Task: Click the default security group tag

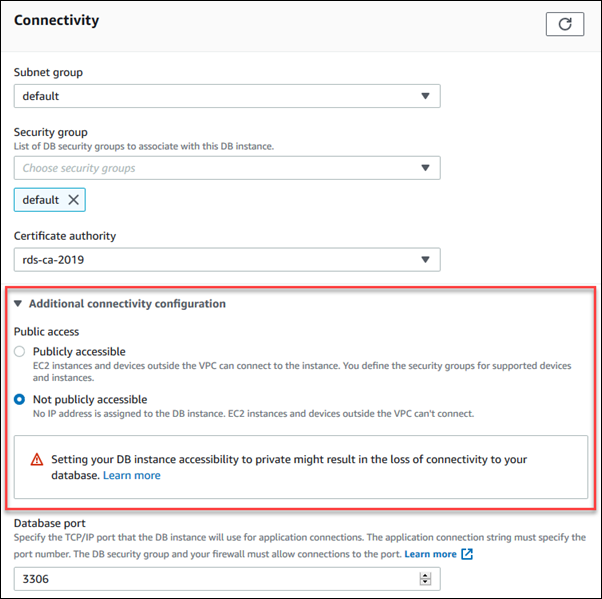Action: pos(41,200)
